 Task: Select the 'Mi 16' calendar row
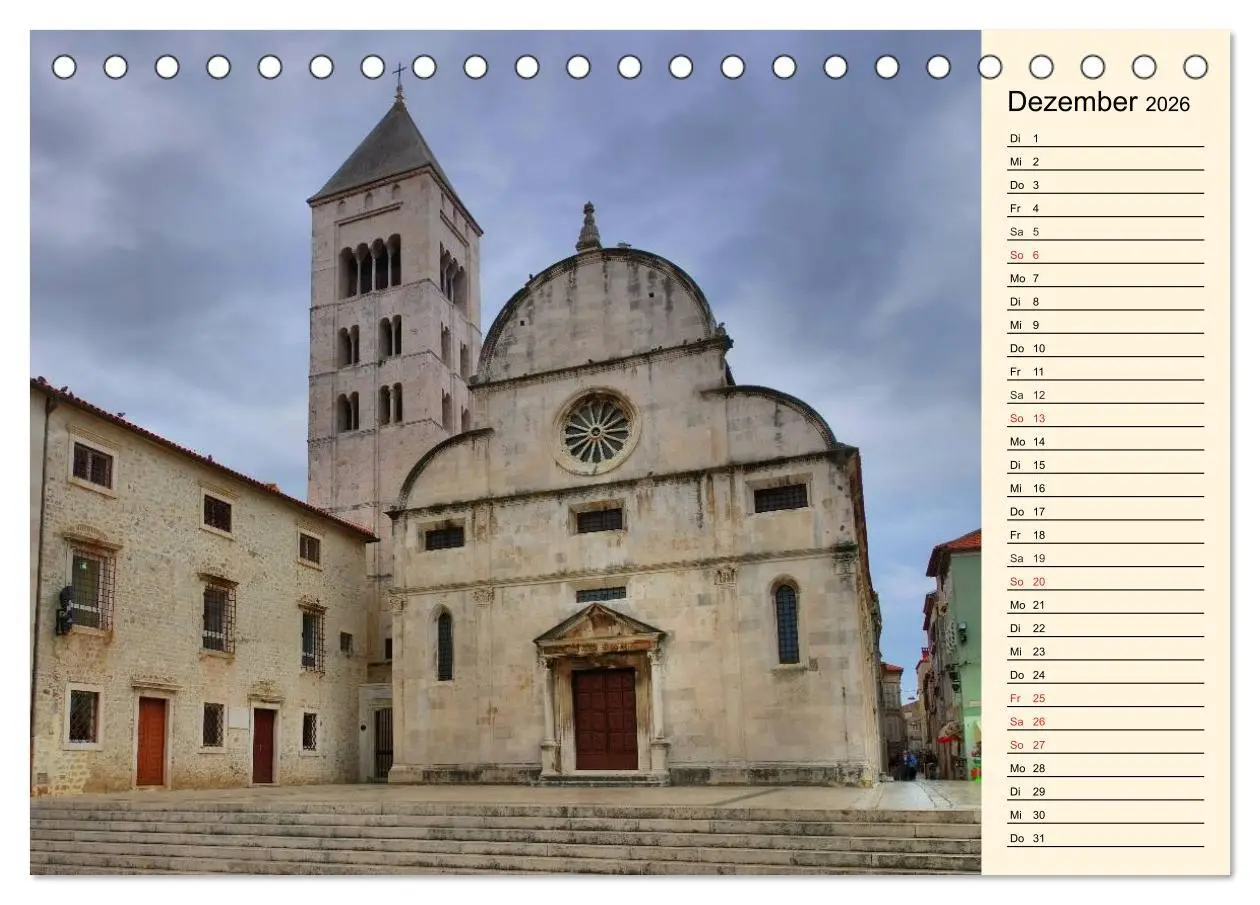point(1105,488)
